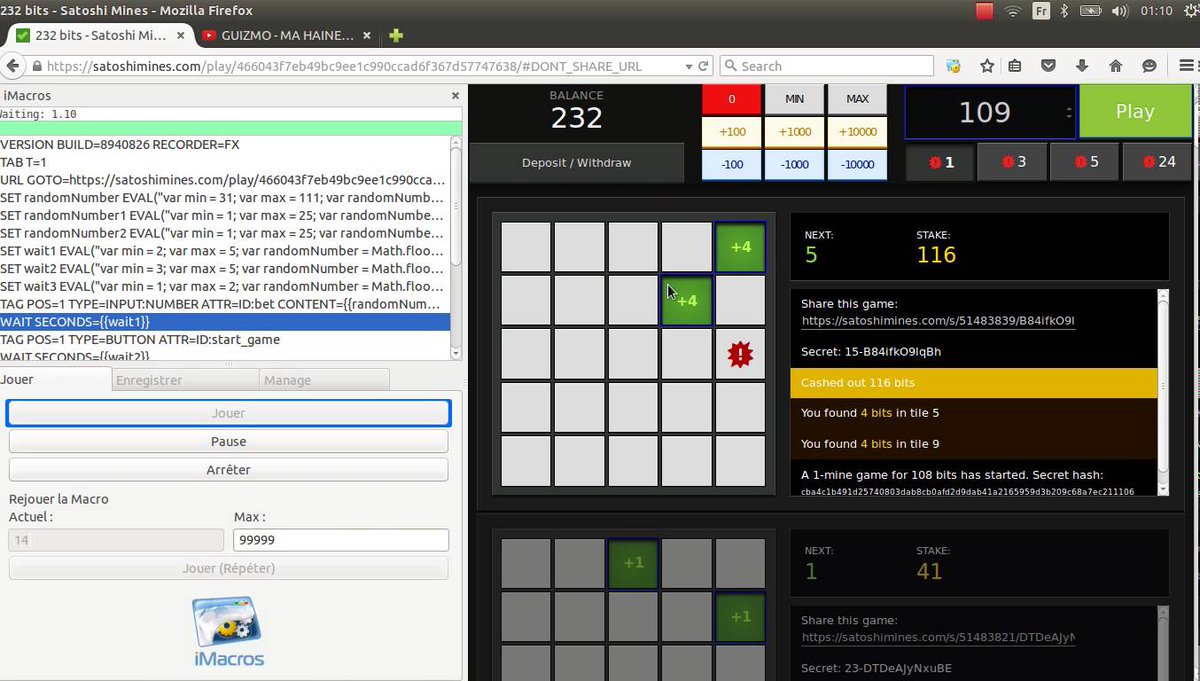
Task: Set bet to MAX
Action: point(858,100)
